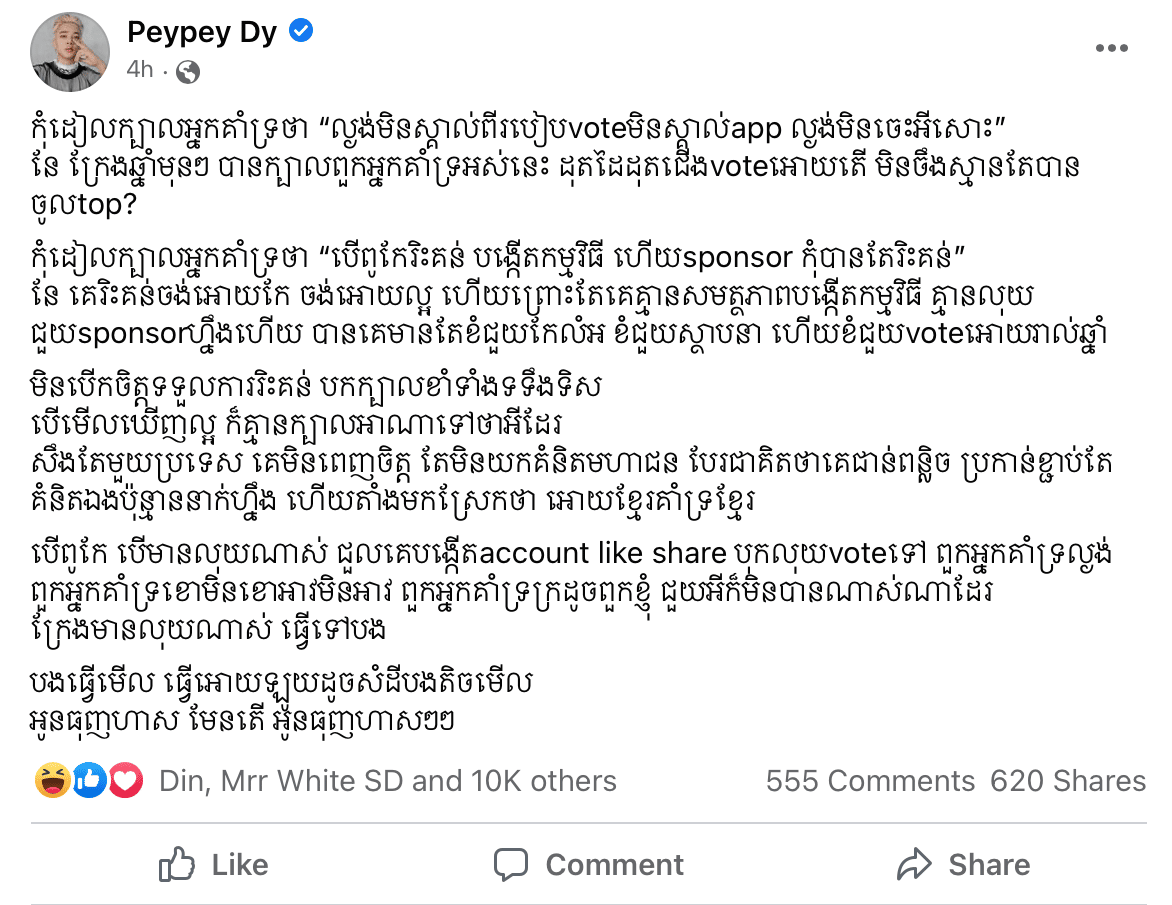
Task: Click the curved arrow share icon
Action: point(914,864)
